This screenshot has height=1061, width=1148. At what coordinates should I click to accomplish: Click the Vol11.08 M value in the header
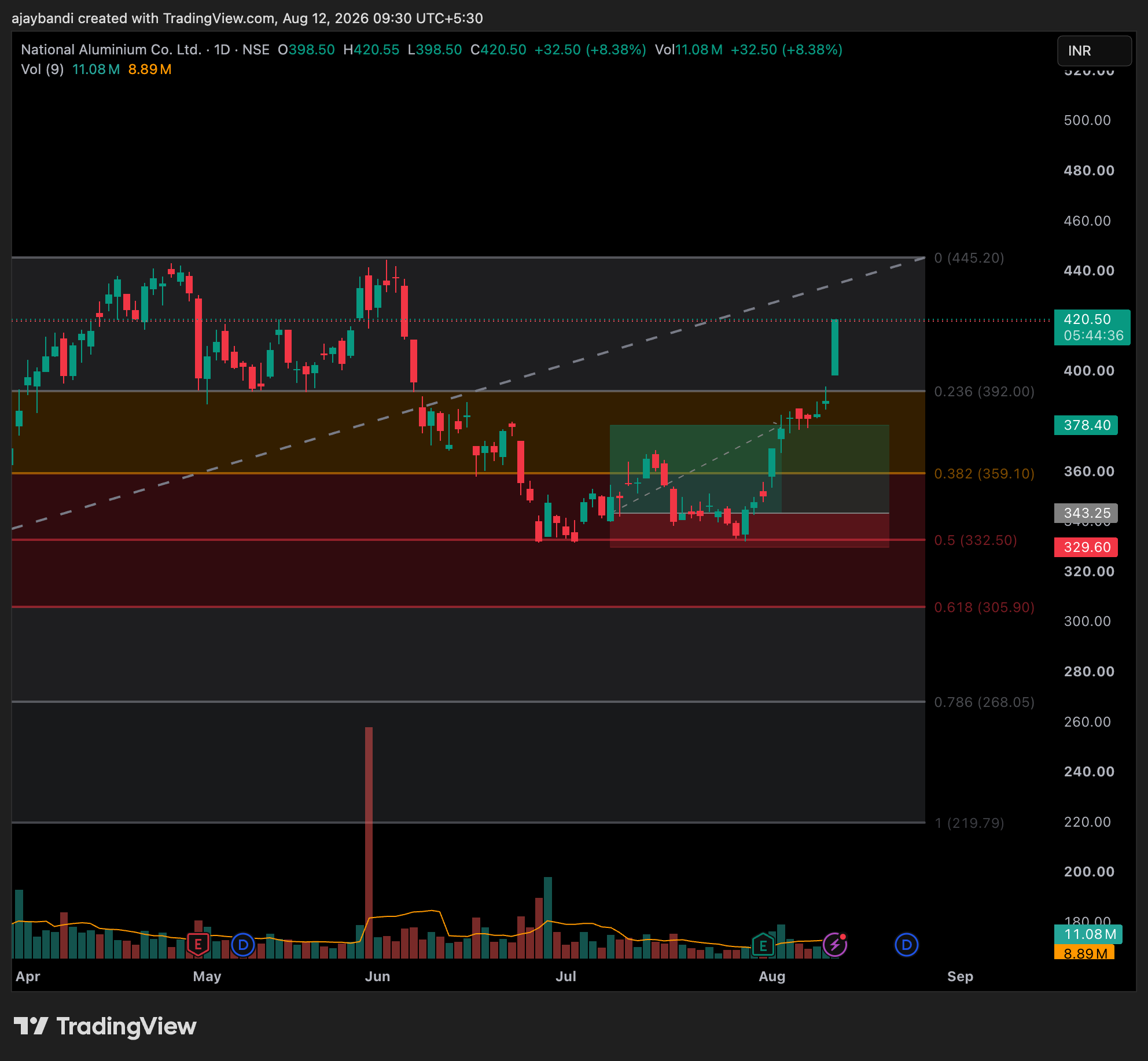(689, 50)
